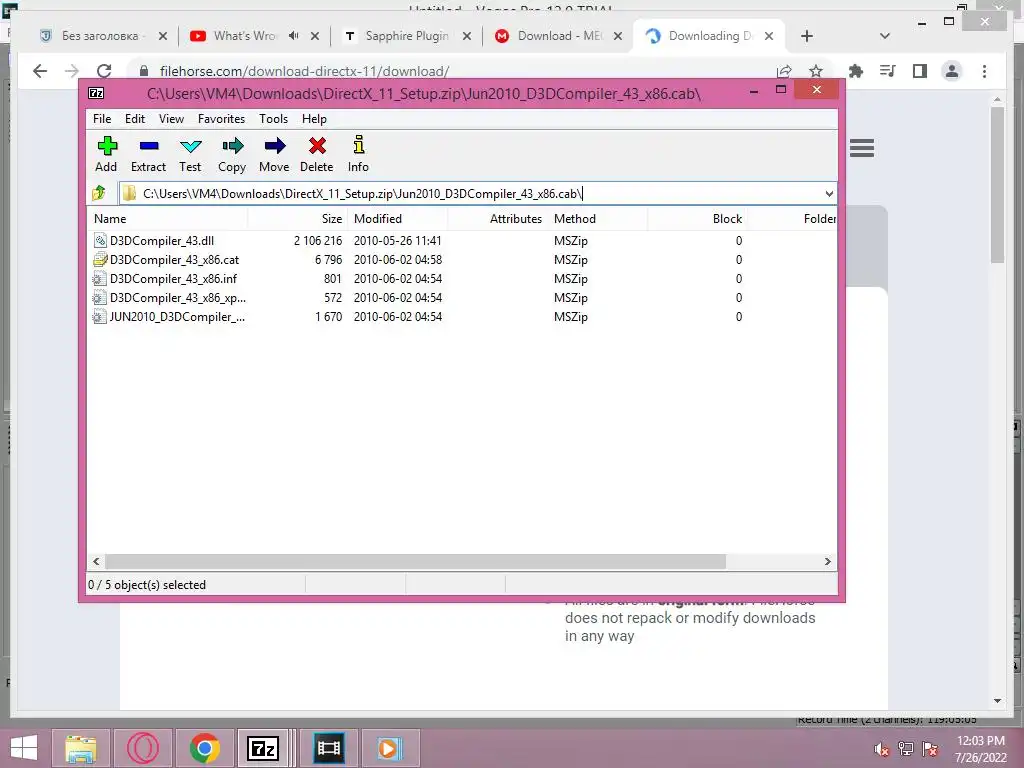Expand the 7-Zip address path dropdown
Screen dimensions: 1024x768
click(x=829, y=193)
